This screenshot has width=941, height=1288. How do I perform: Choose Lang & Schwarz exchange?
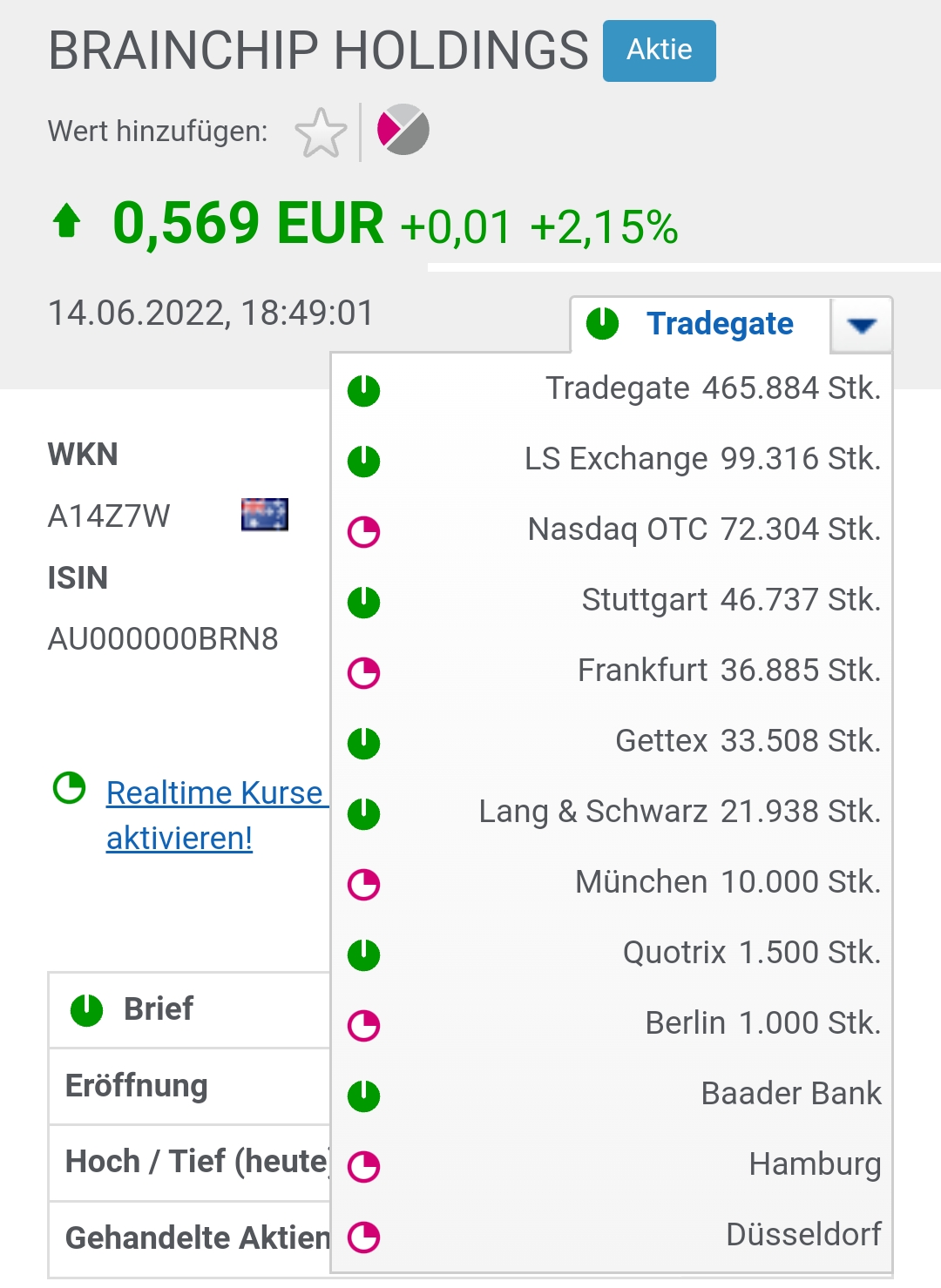pos(679,812)
